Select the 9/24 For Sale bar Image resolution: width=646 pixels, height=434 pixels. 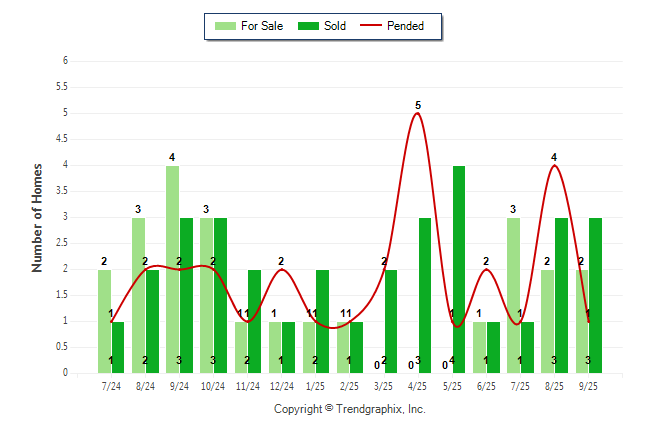[x=172, y=270]
